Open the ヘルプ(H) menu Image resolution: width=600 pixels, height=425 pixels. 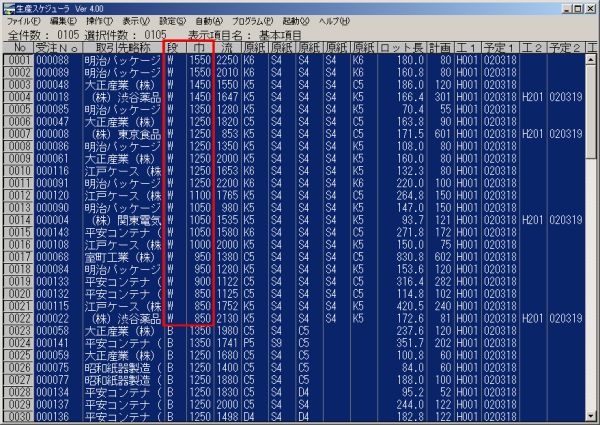point(334,21)
